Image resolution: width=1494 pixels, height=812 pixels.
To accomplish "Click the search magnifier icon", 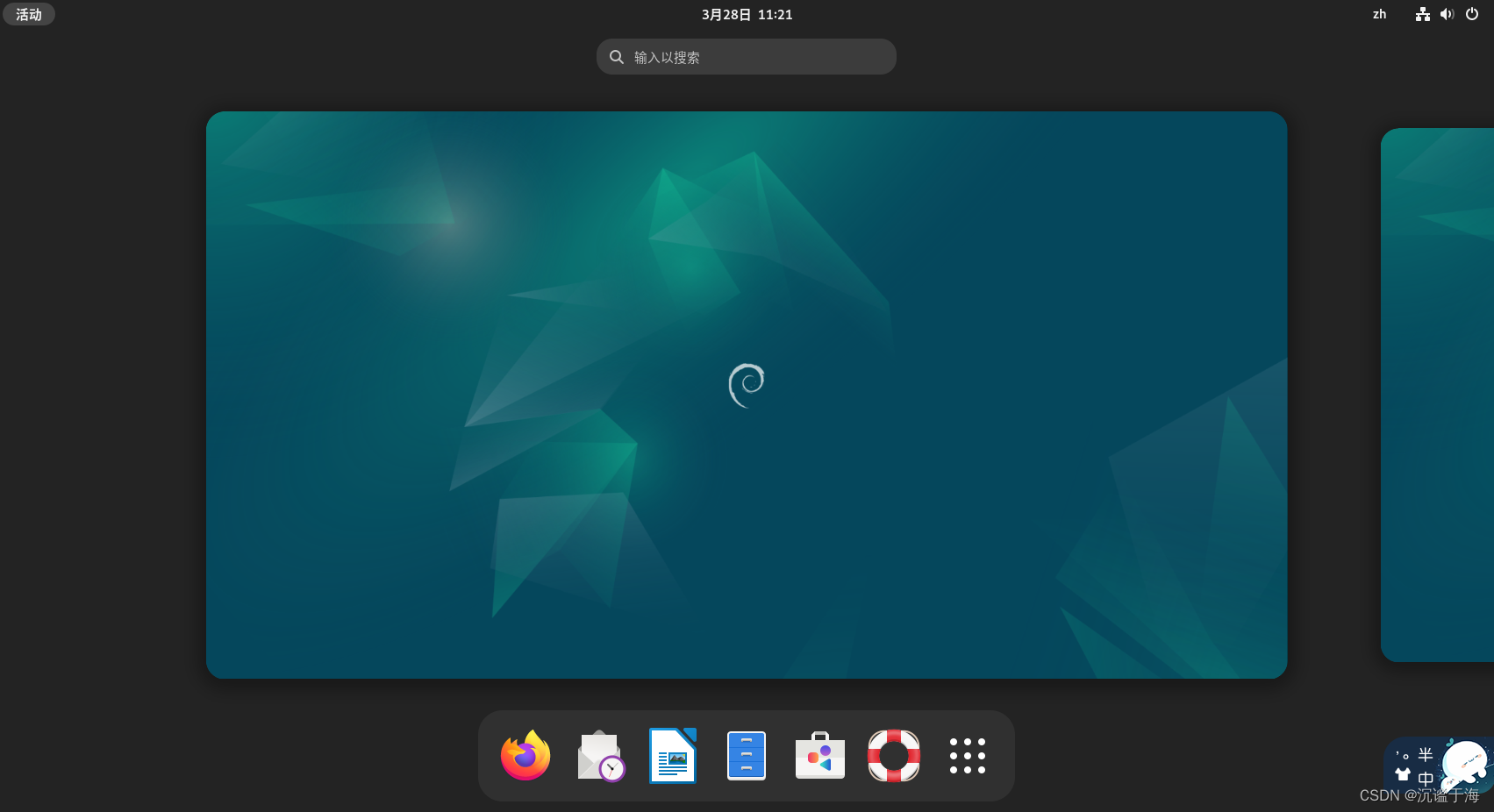I will (x=617, y=57).
